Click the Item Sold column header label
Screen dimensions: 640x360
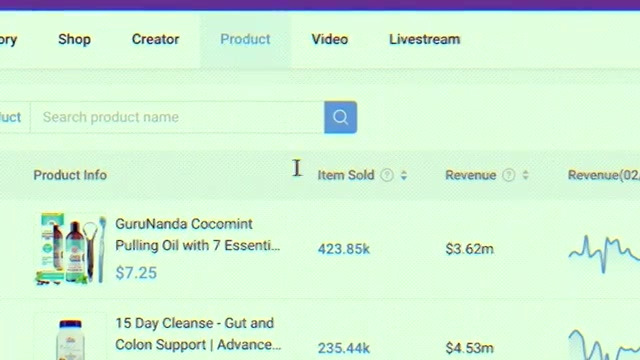346,175
